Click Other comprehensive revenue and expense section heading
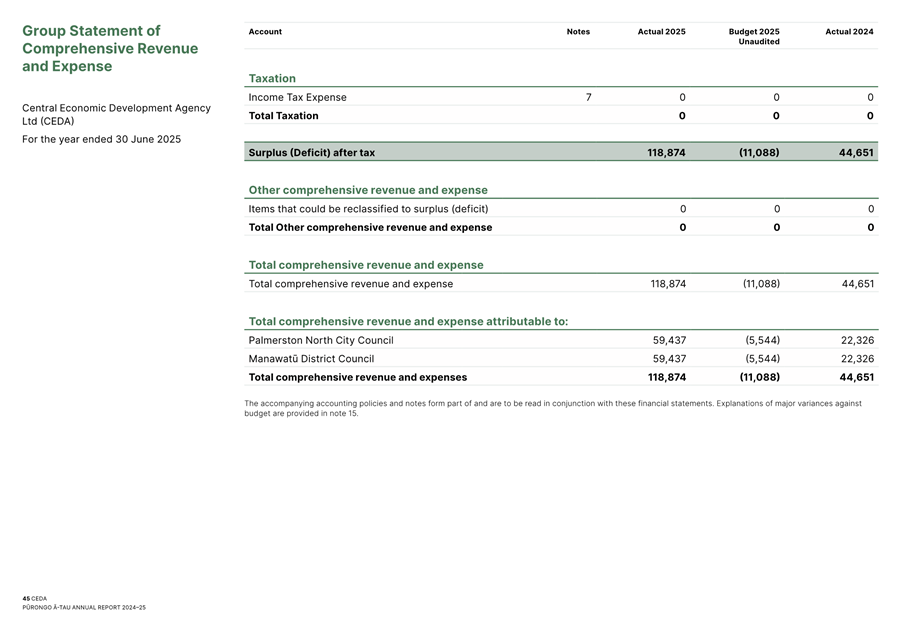Image resolution: width=899 pixels, height=626 pixels. pyautogui.click(x=368, y=190)
